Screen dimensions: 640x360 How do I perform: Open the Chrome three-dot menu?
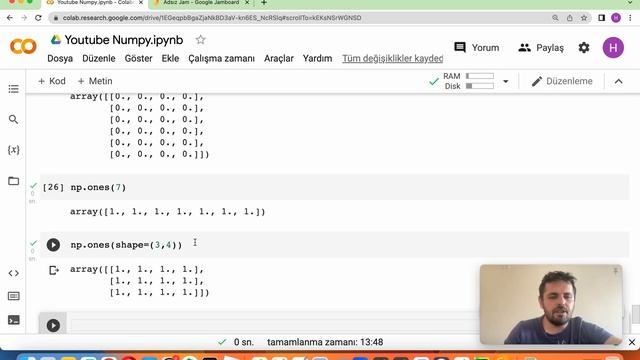pos(630,18)
